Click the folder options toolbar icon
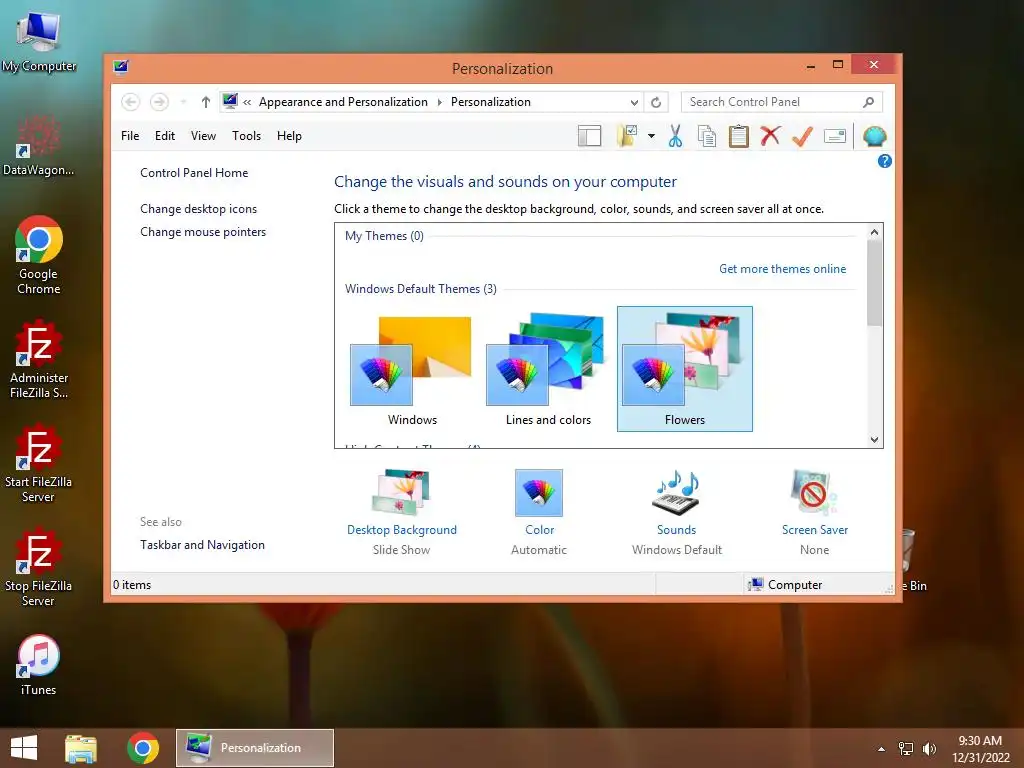1024x768 pixels. pos(627,136)
